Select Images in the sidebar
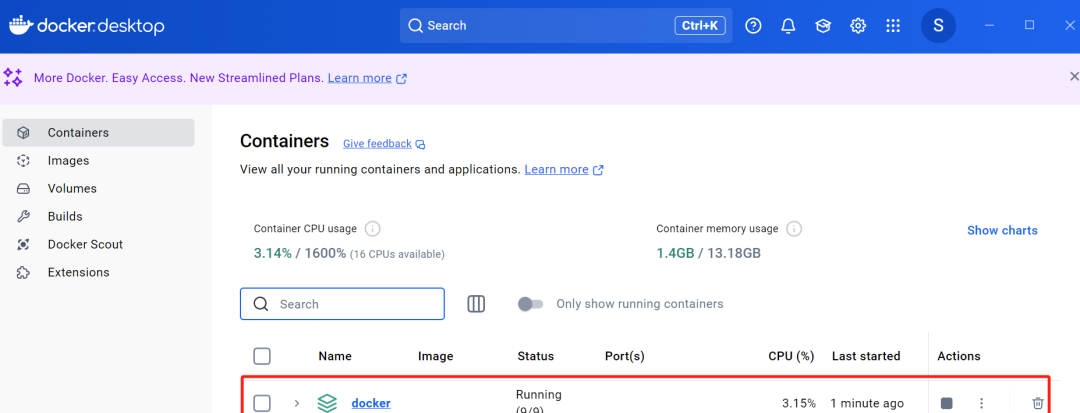1080x413 pixels. [x=98, y=160]
